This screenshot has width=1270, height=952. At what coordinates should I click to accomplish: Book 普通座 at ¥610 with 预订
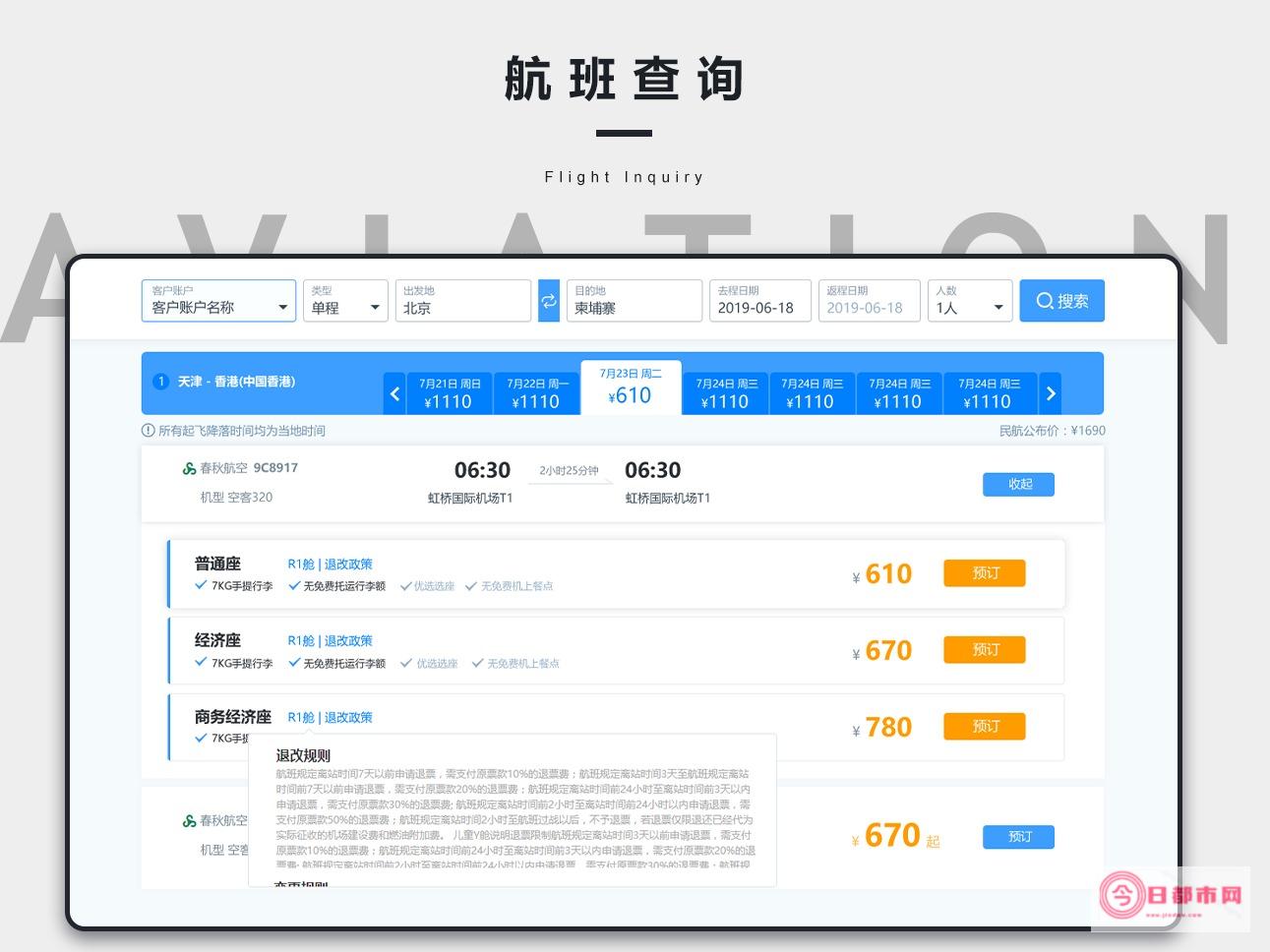(985, 573)
